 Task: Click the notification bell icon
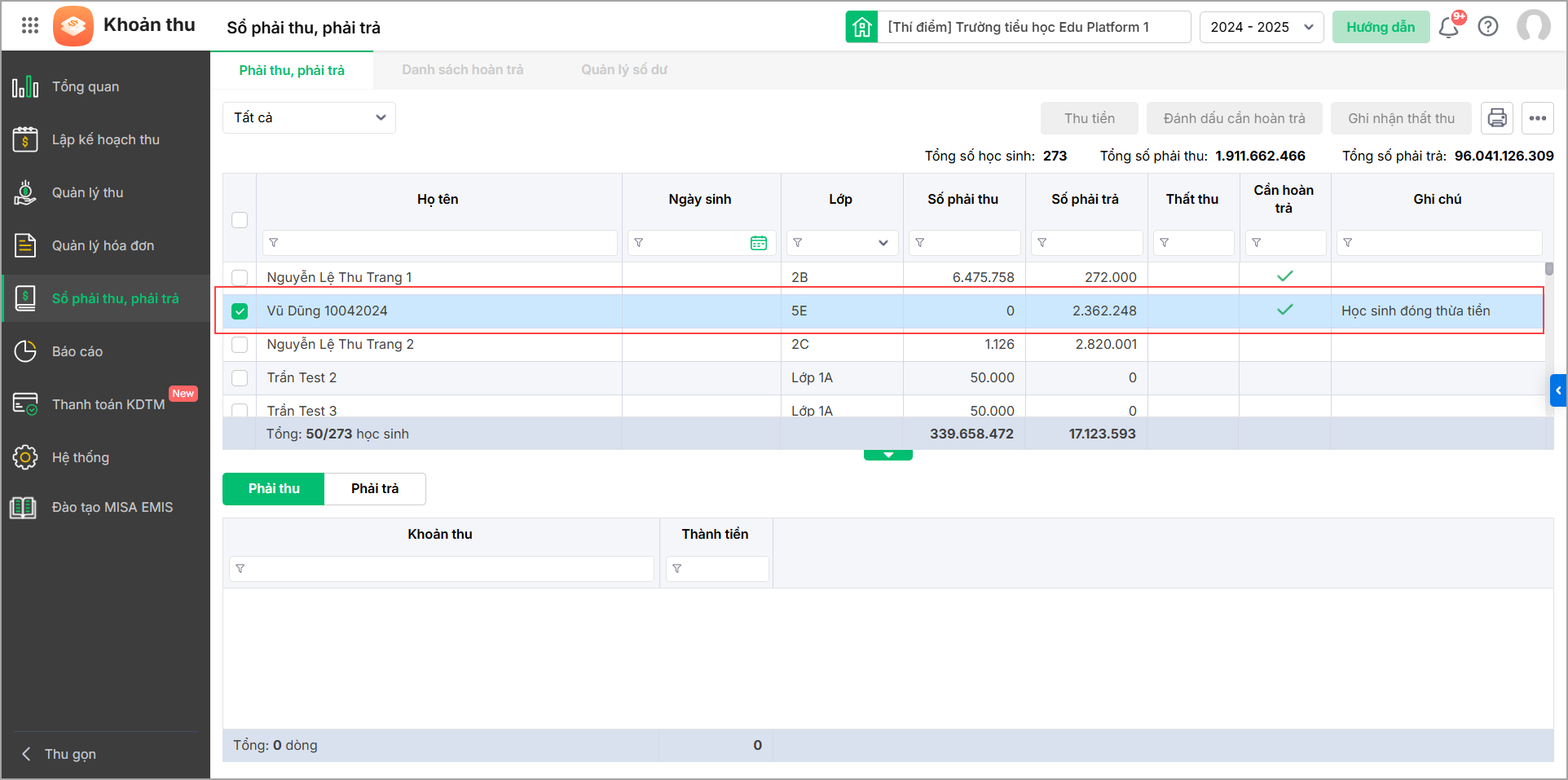[x=1448, y=28]
